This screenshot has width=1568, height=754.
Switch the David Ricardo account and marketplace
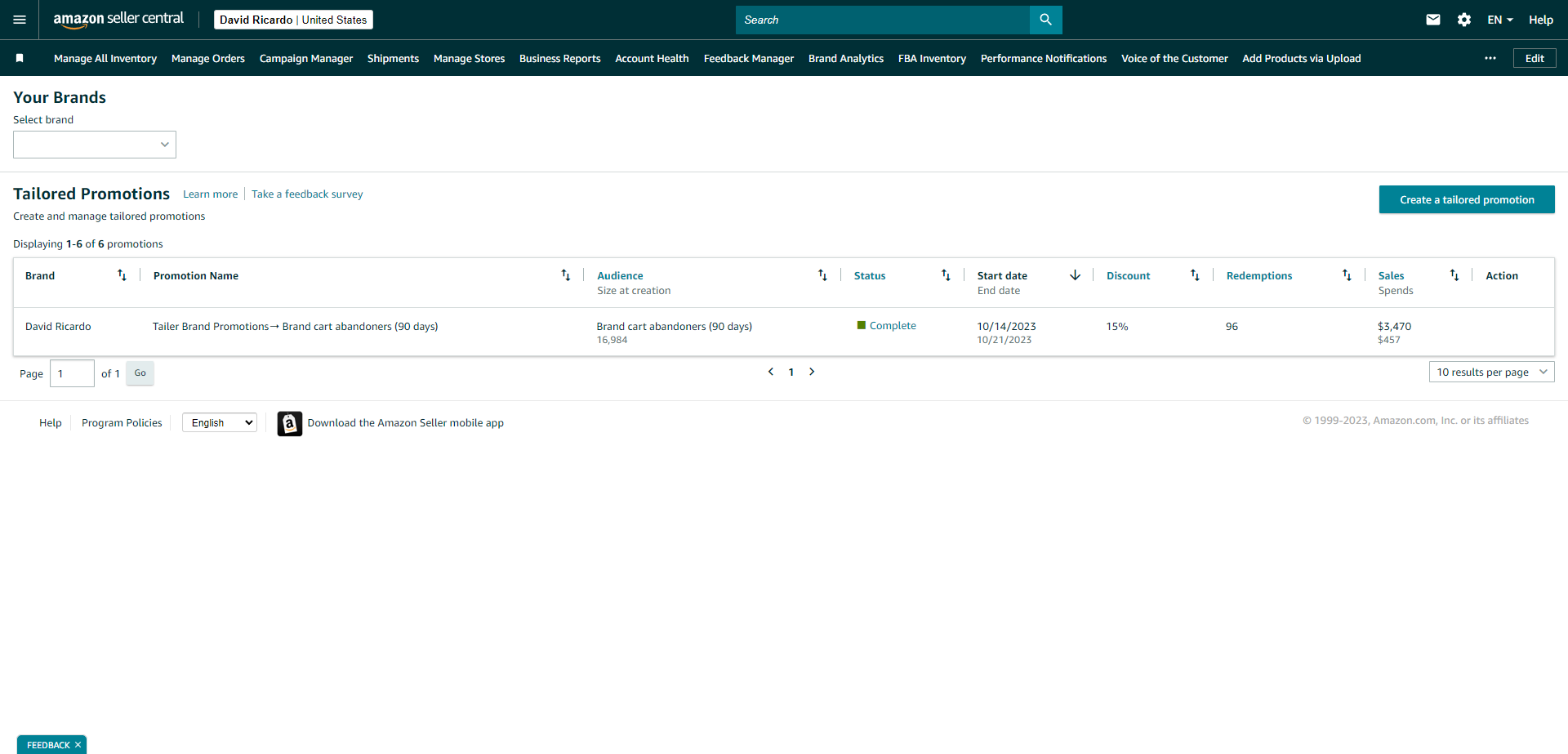click(x=293, y=20)
